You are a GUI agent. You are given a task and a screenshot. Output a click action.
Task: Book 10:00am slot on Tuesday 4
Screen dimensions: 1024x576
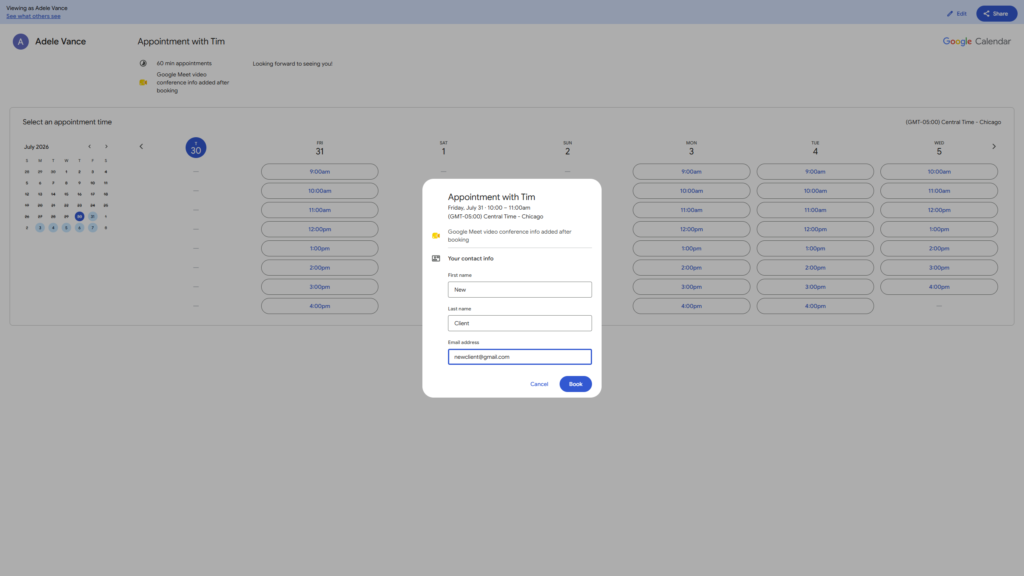pyautogui.click(x=815, y=191)
